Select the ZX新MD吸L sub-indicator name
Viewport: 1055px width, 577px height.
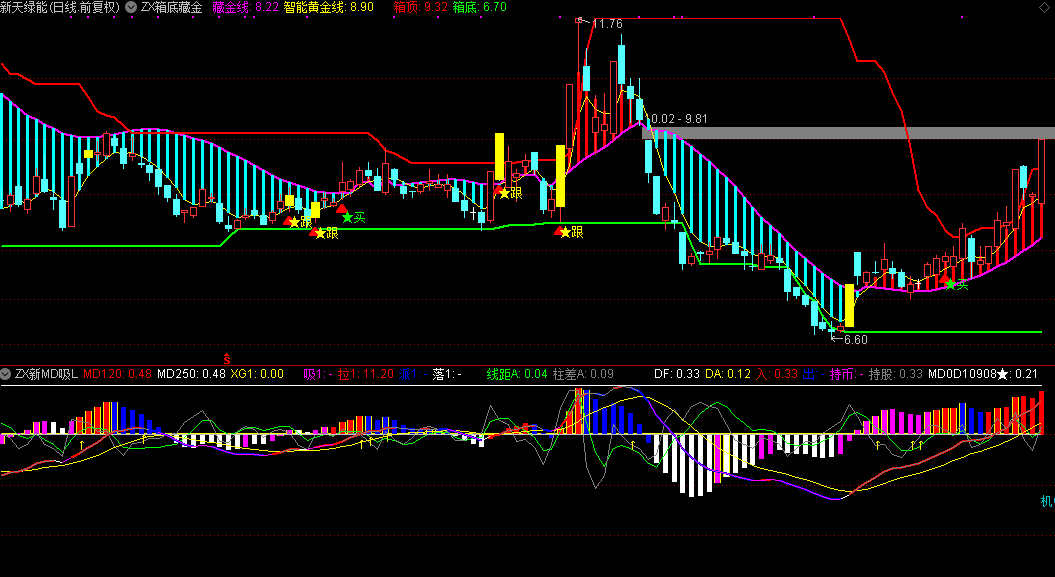46,374
